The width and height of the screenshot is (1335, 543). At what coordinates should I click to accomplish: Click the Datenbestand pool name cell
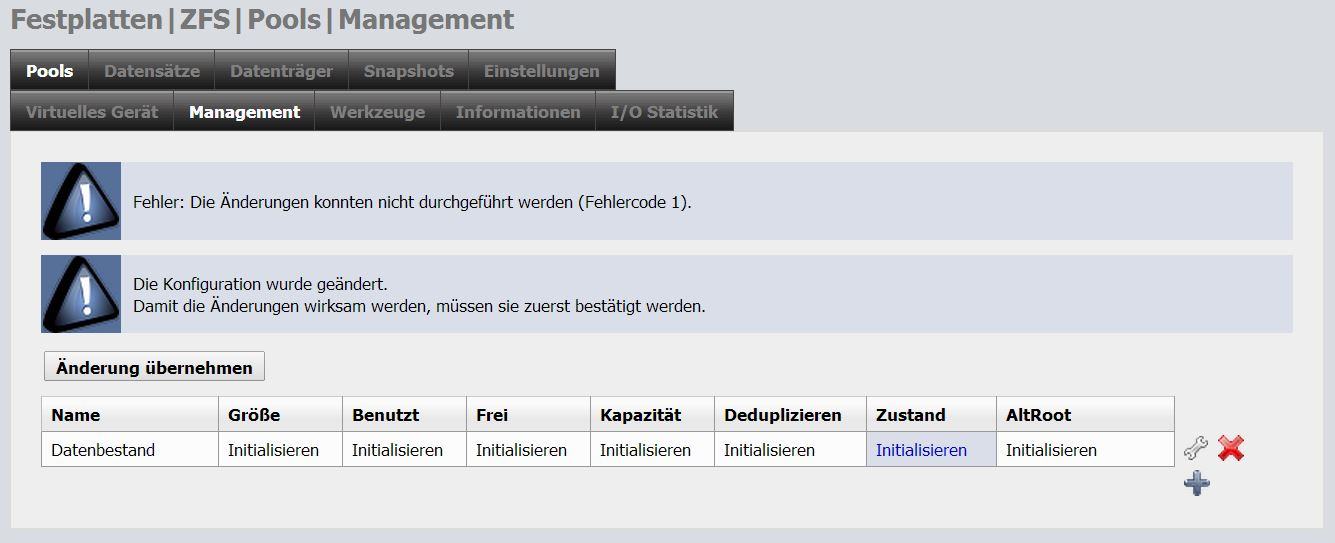(129, 450)
